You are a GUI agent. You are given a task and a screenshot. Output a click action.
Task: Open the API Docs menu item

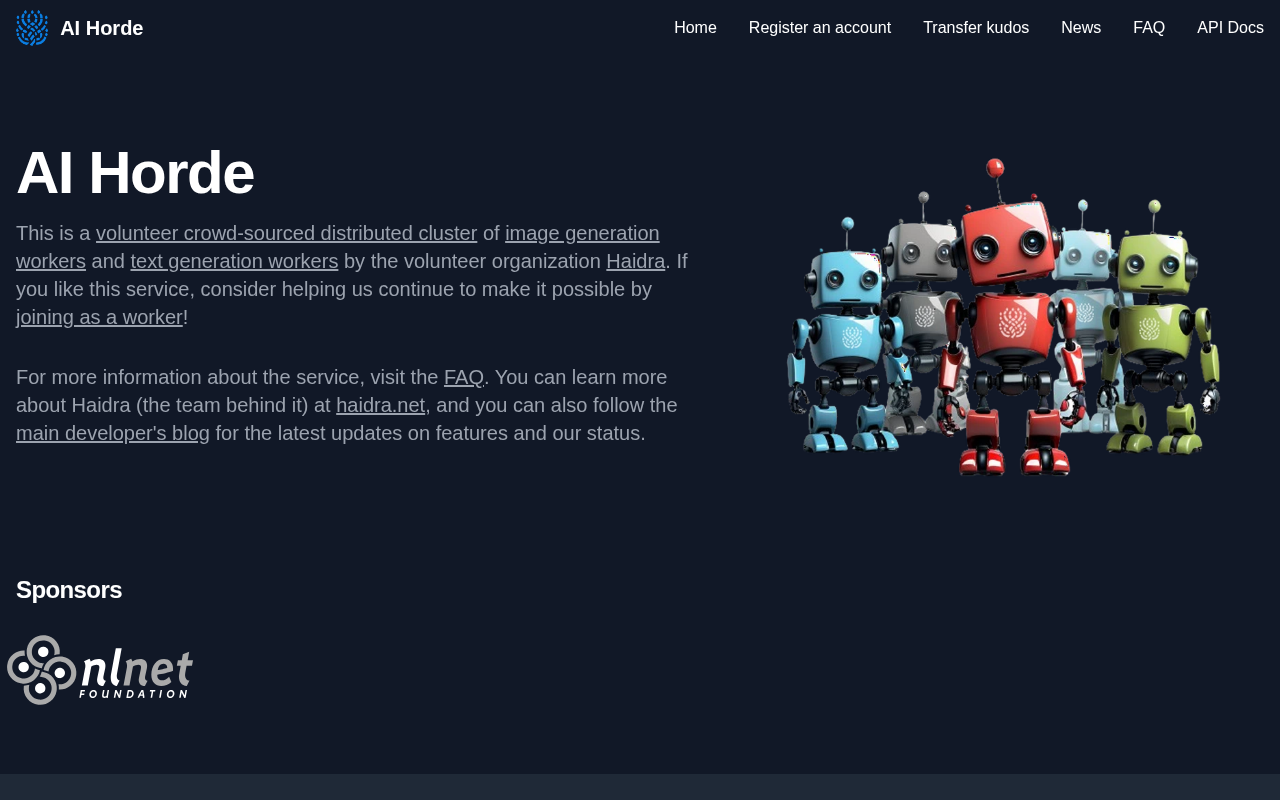[1230, 26]
